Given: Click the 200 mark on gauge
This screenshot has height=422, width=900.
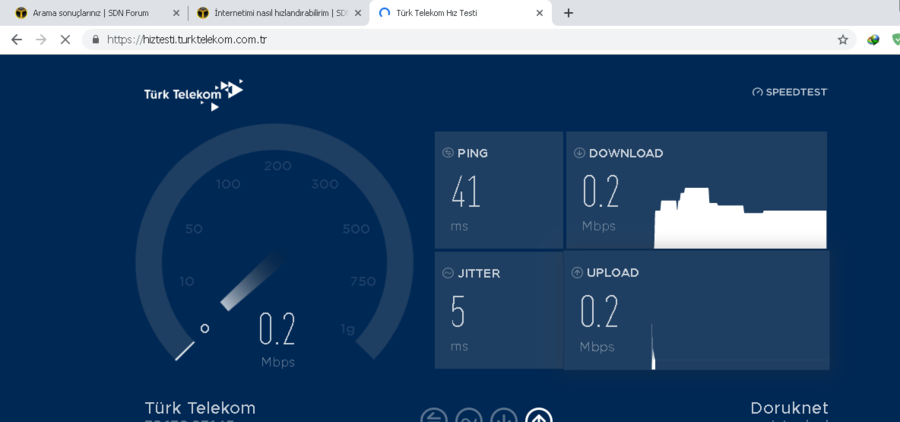Looking at the screenshot, I should coord(278,167).
